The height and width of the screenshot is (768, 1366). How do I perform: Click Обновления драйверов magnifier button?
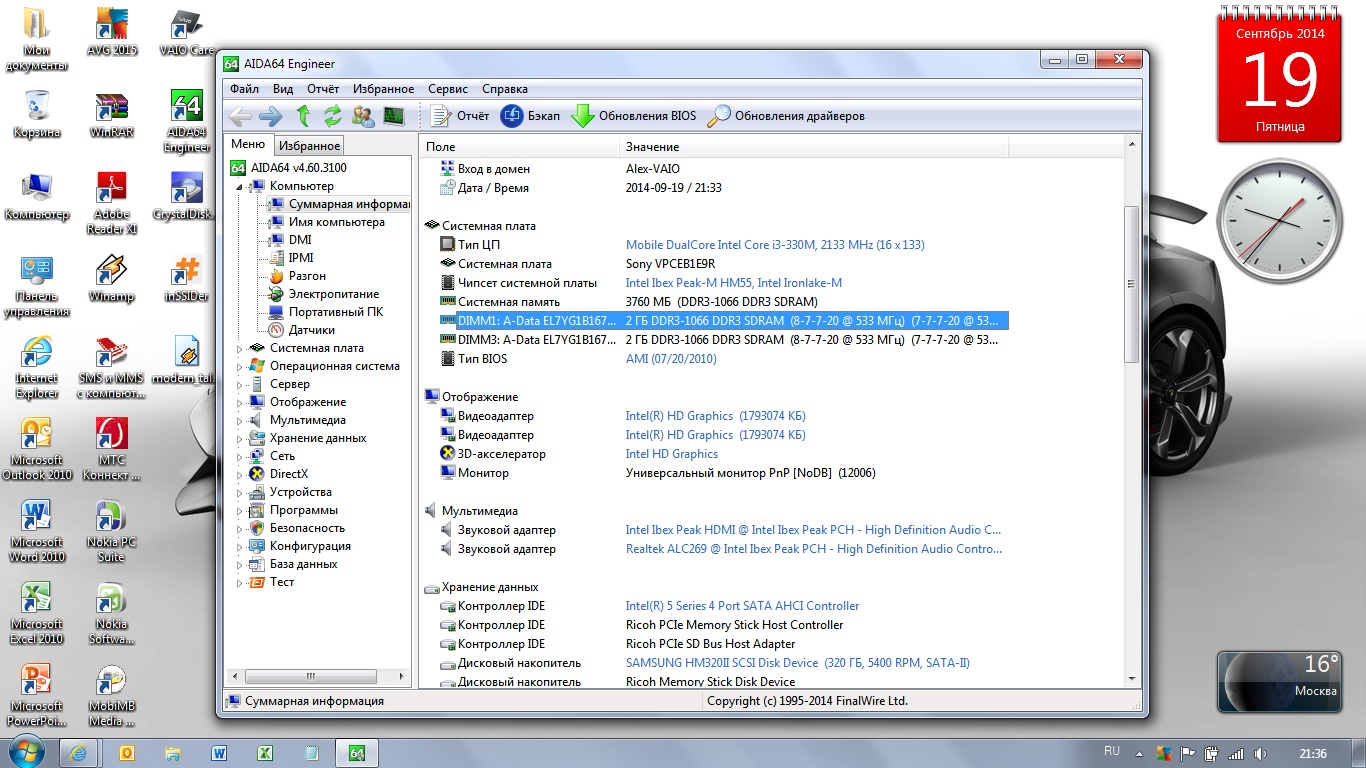(x=785, y=116)
